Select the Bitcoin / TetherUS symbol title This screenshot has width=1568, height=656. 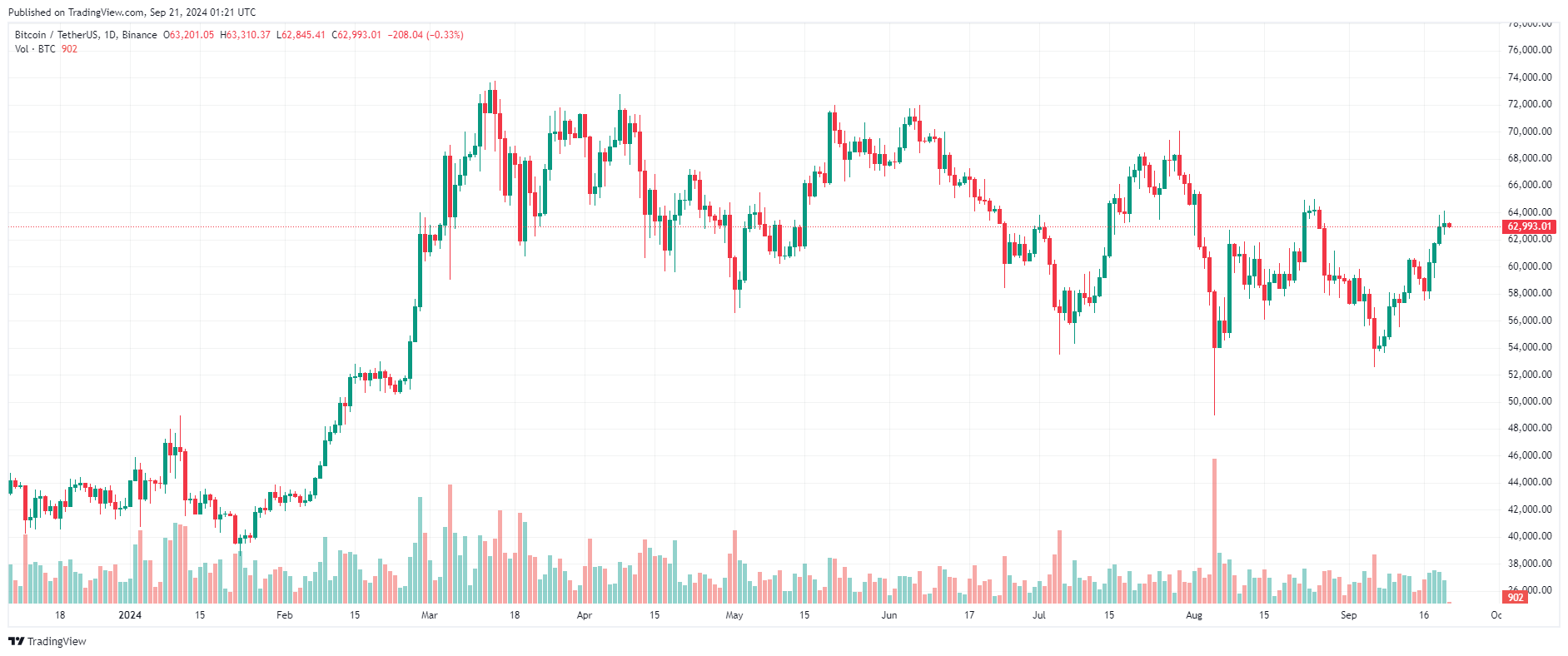pyautogui.click(x=56, y=35)
